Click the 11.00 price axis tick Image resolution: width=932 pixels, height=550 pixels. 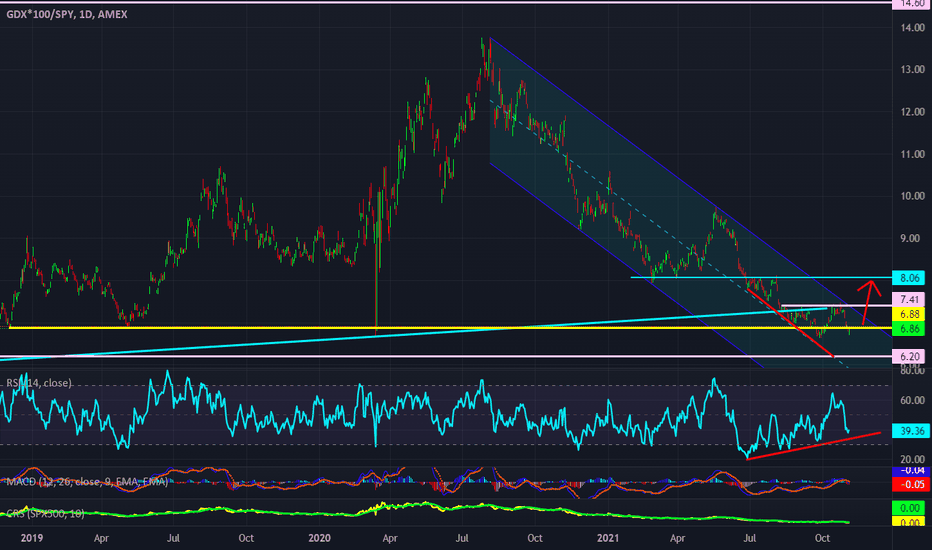912,154
